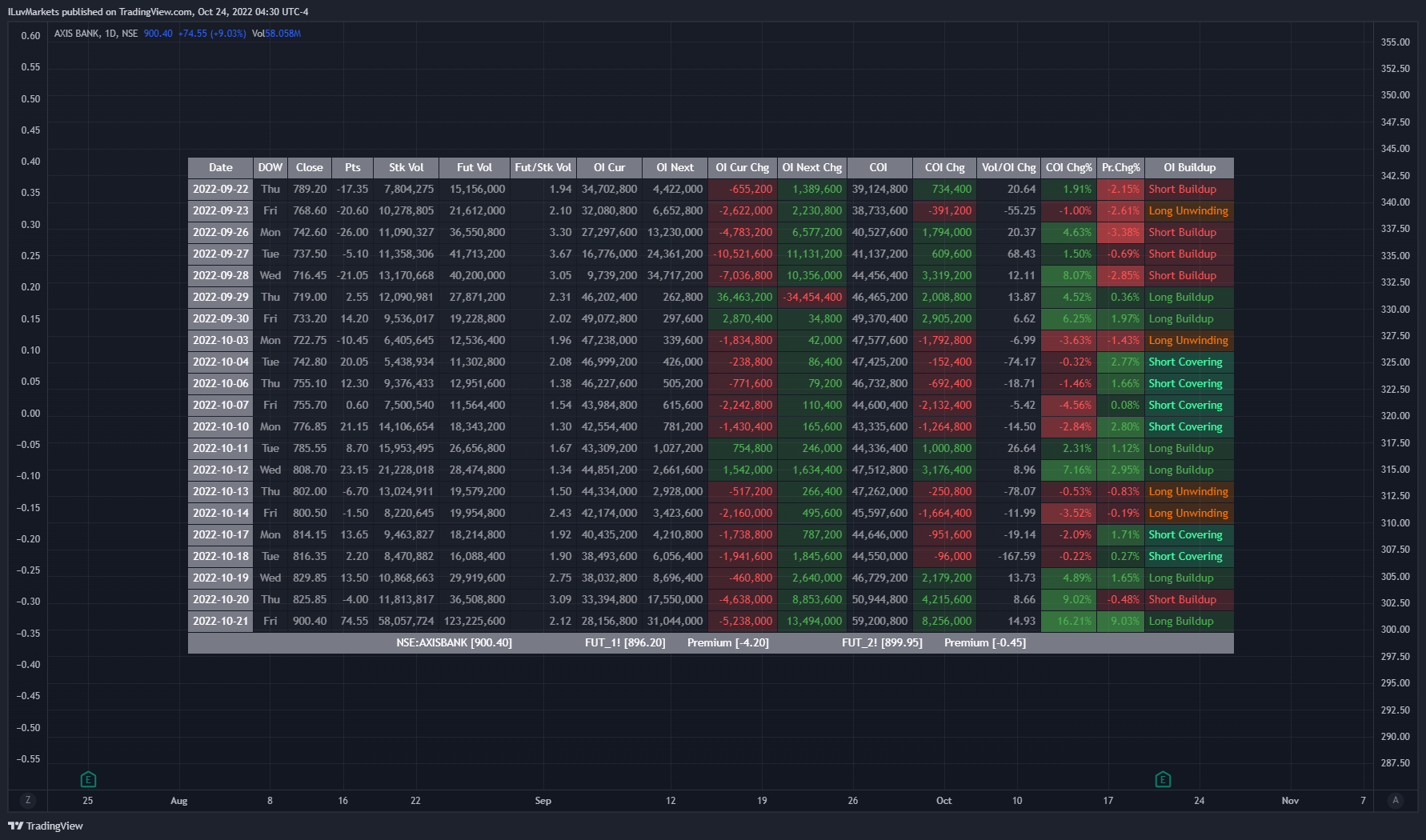The width and height of the screenshot is (1426, 840).
Task: Click the 9.03% price change cell
Action: [1121, 622]
